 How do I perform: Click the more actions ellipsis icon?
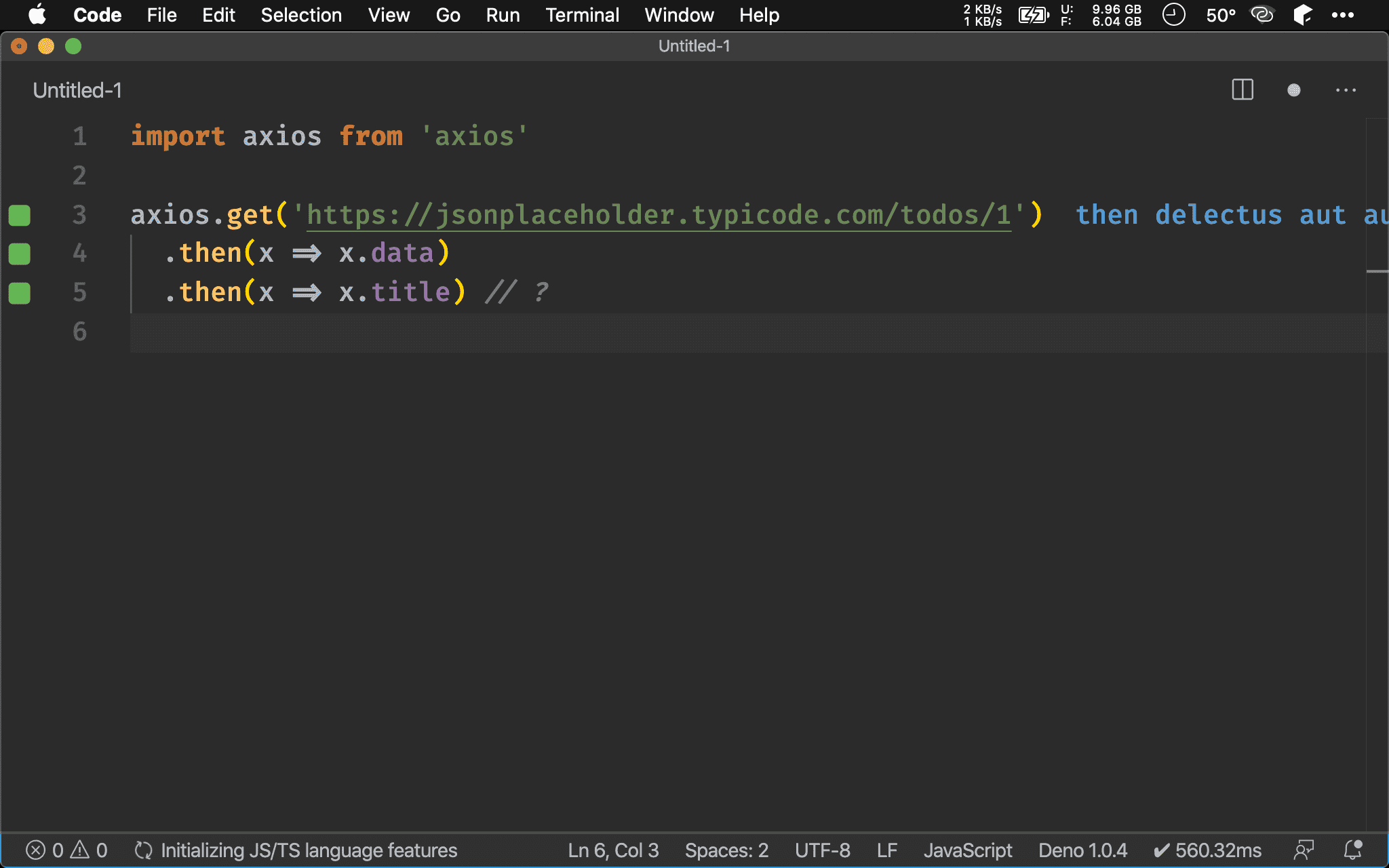(1346, 90)
